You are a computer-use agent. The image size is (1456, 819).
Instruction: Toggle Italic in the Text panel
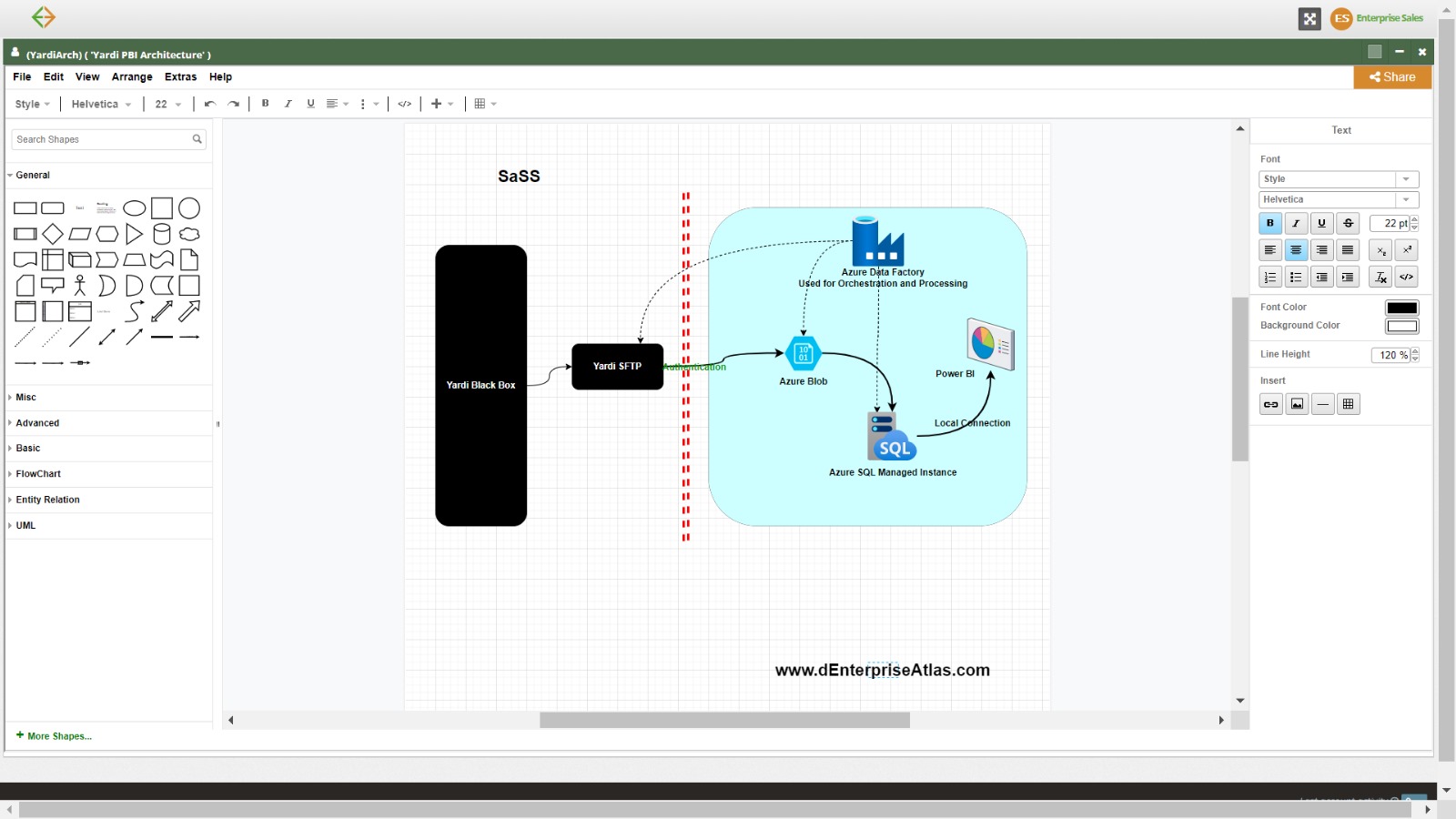1297,223
